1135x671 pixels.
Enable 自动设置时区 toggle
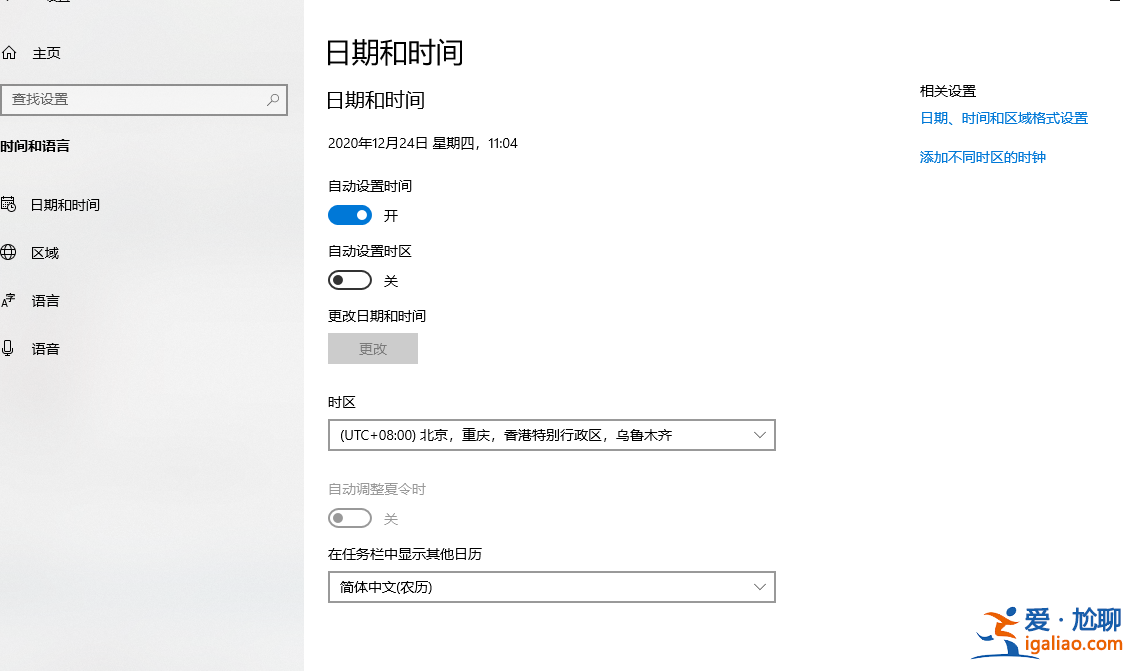(349, 279)
